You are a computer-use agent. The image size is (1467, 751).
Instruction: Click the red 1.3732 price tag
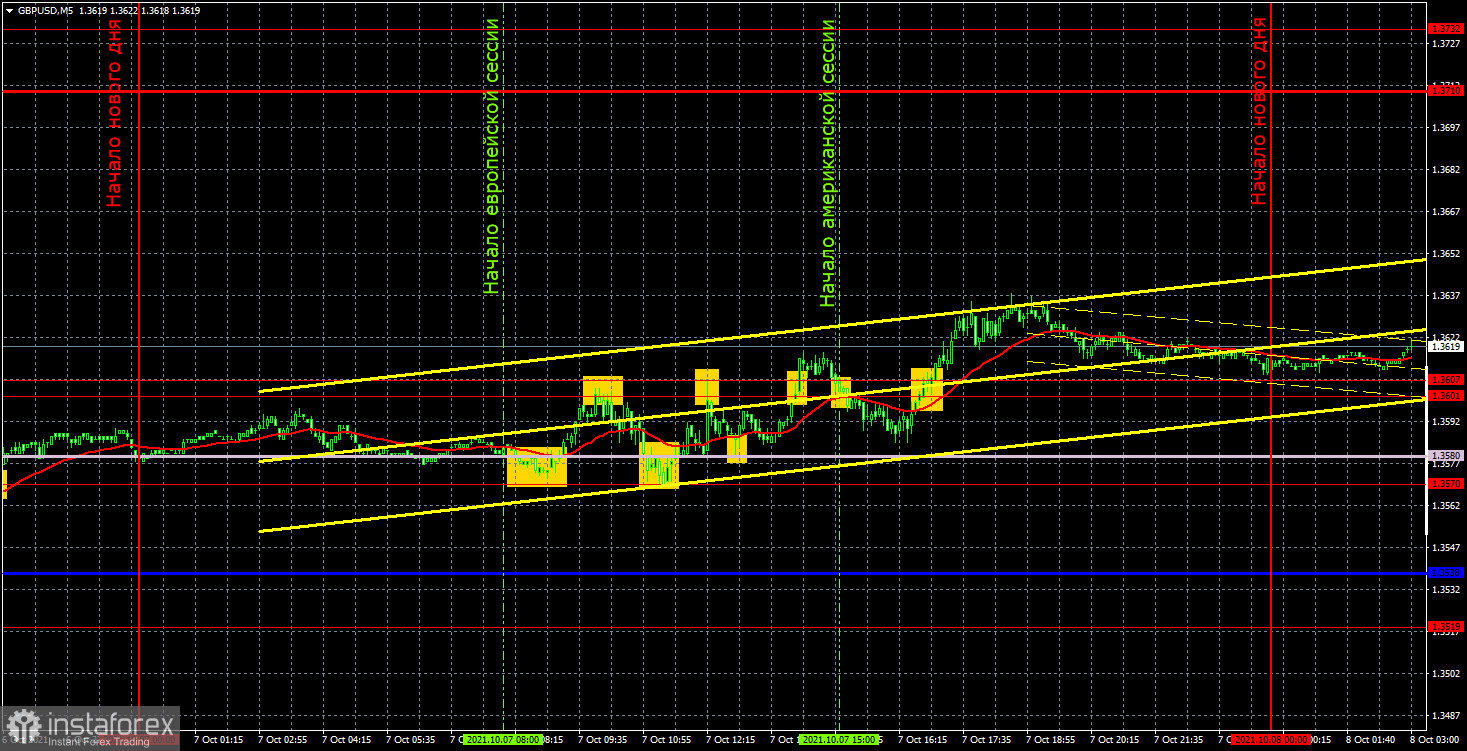click(1447, 29)
